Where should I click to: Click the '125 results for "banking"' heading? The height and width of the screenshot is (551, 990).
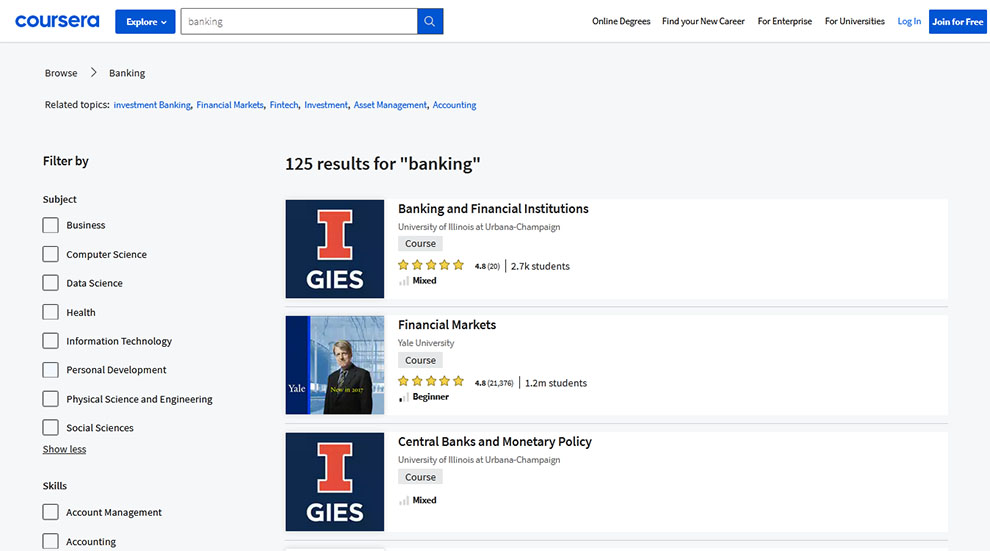point(383,164)
